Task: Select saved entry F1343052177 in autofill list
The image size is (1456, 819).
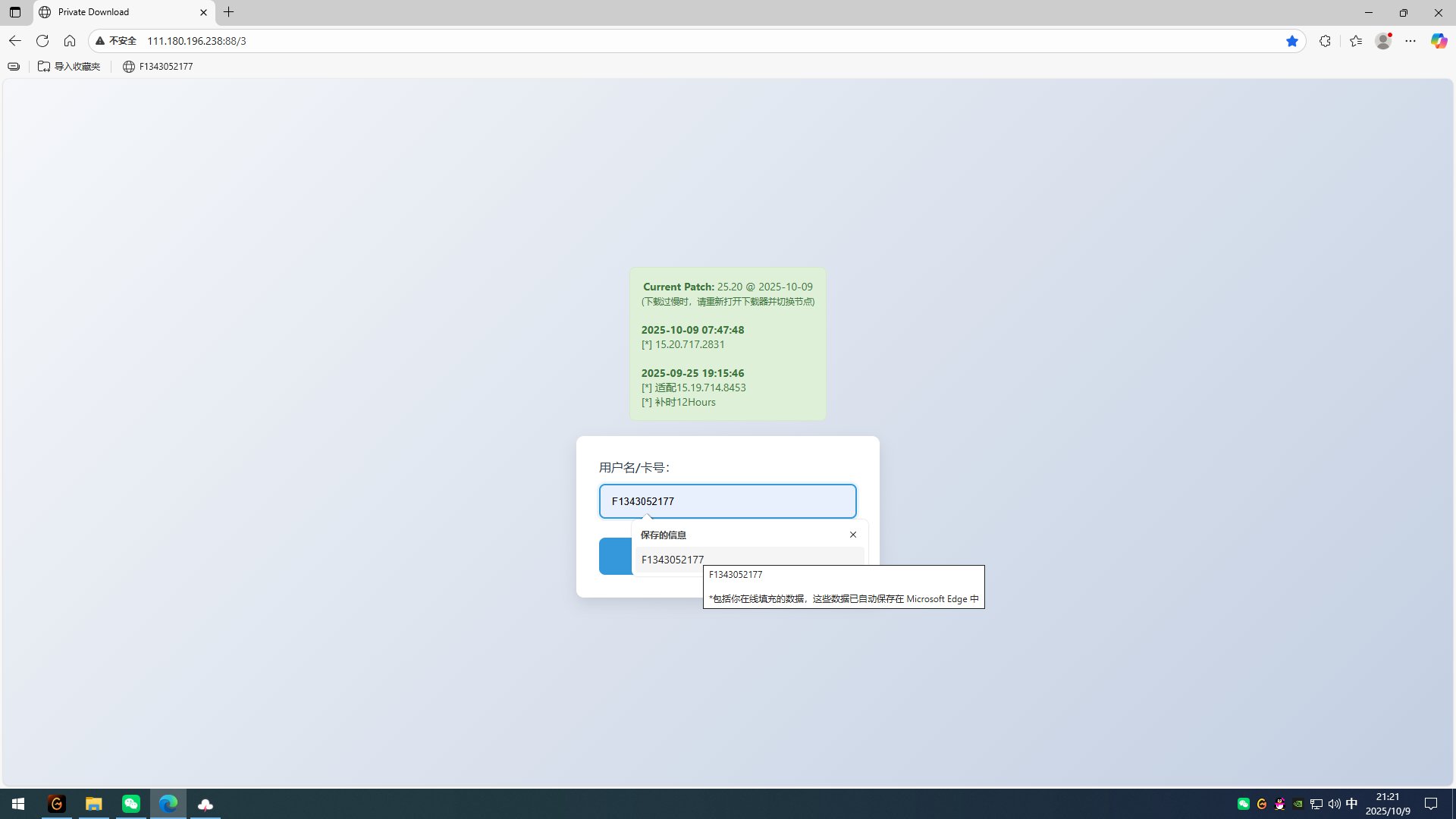Action: click(673, 559)
